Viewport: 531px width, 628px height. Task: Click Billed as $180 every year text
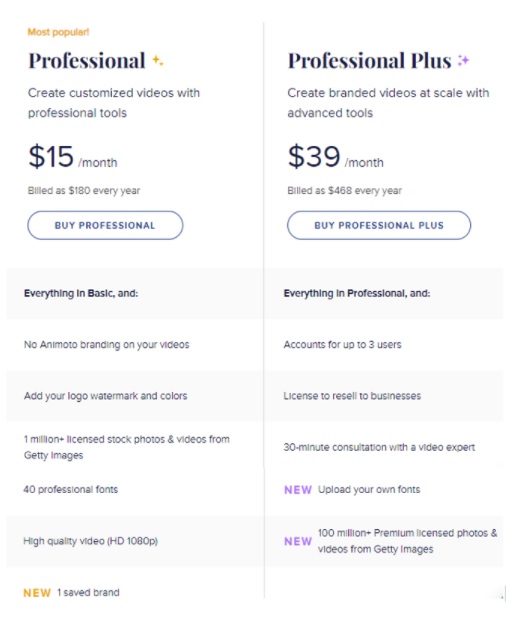(84, 191)
